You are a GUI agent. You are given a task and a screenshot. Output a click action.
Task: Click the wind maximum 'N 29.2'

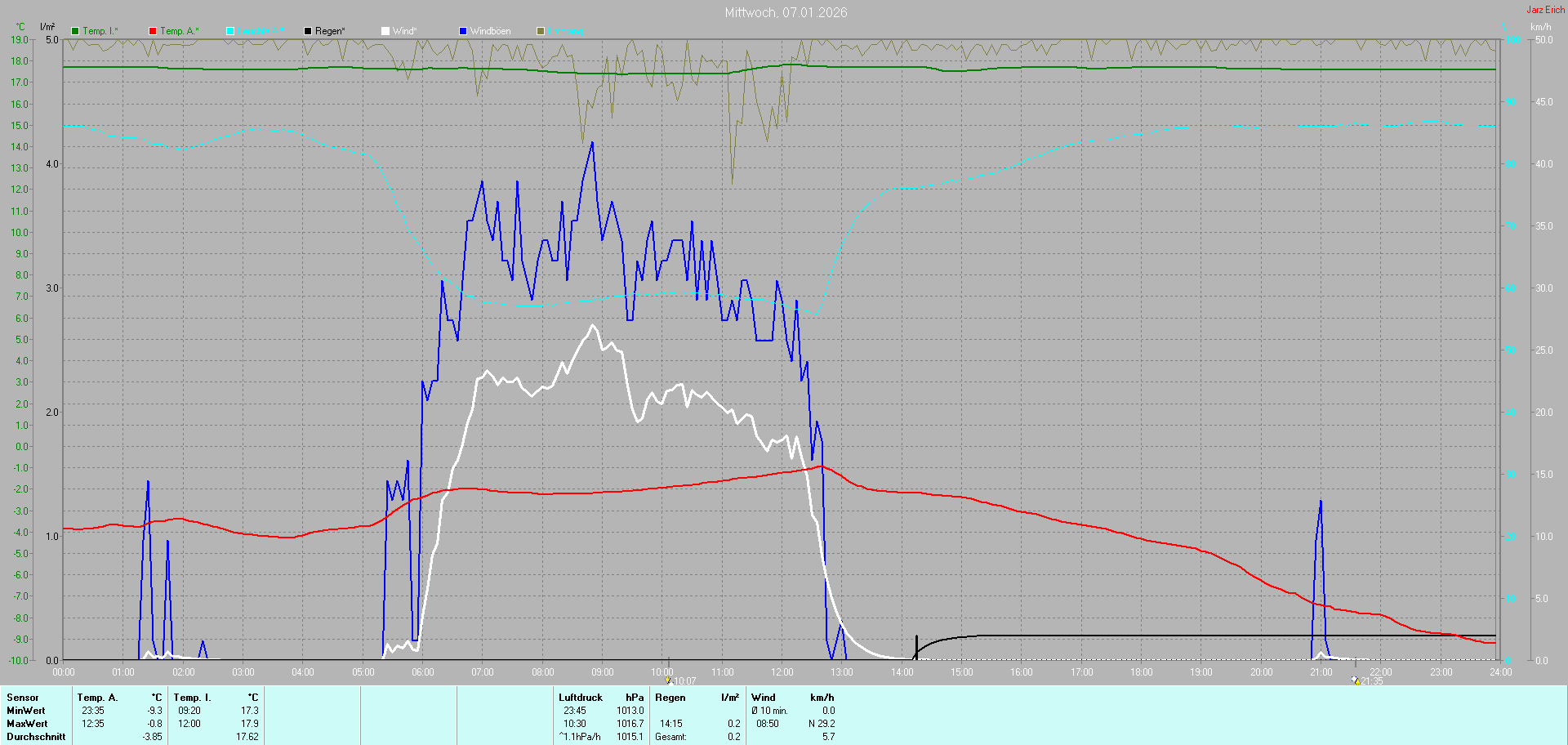click(822, 724)
